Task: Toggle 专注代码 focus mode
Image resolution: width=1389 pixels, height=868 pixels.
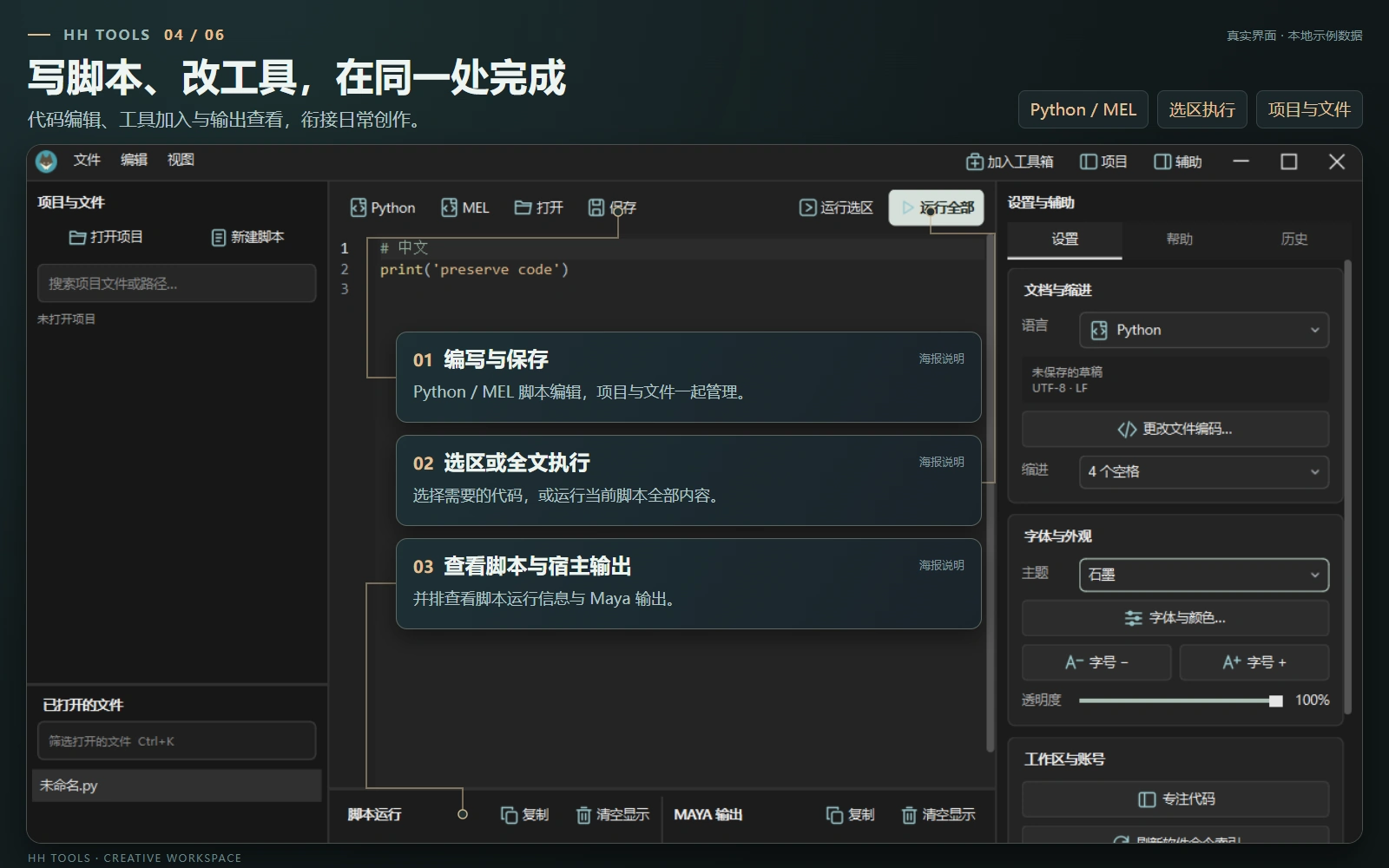Action: pyautogui.click(x=1175, y=799)
